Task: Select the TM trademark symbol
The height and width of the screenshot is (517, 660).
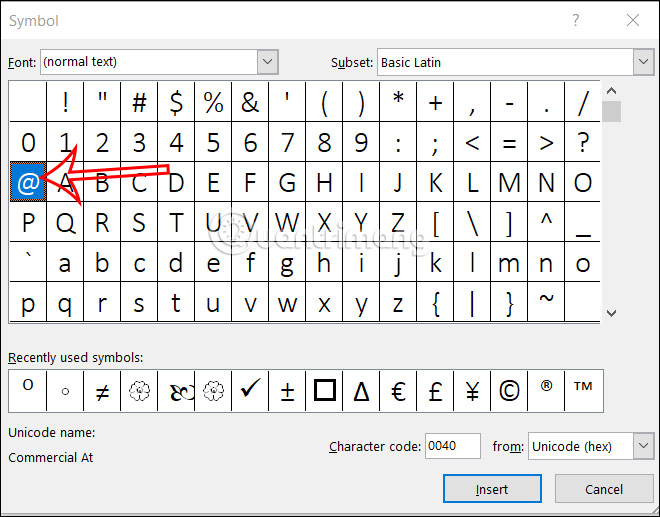Action: pyautogui.click(x=583, y=391)
